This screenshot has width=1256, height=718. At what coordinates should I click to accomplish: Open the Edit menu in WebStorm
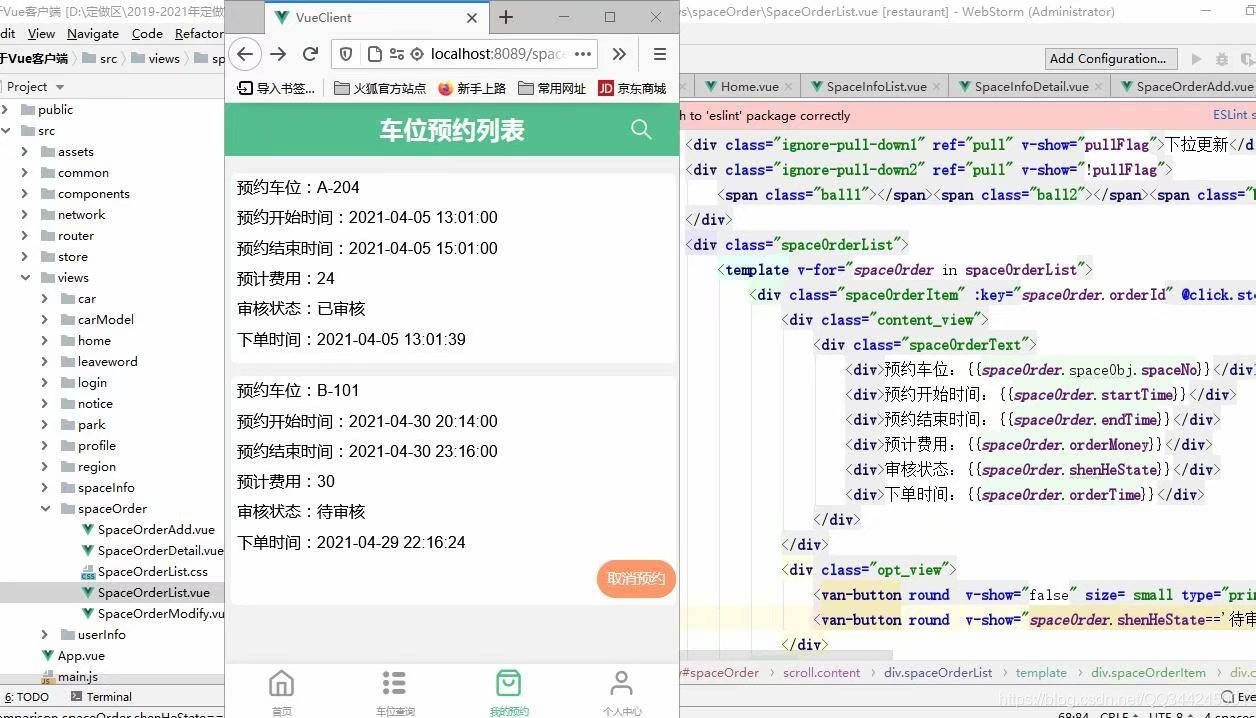(7, 33)
